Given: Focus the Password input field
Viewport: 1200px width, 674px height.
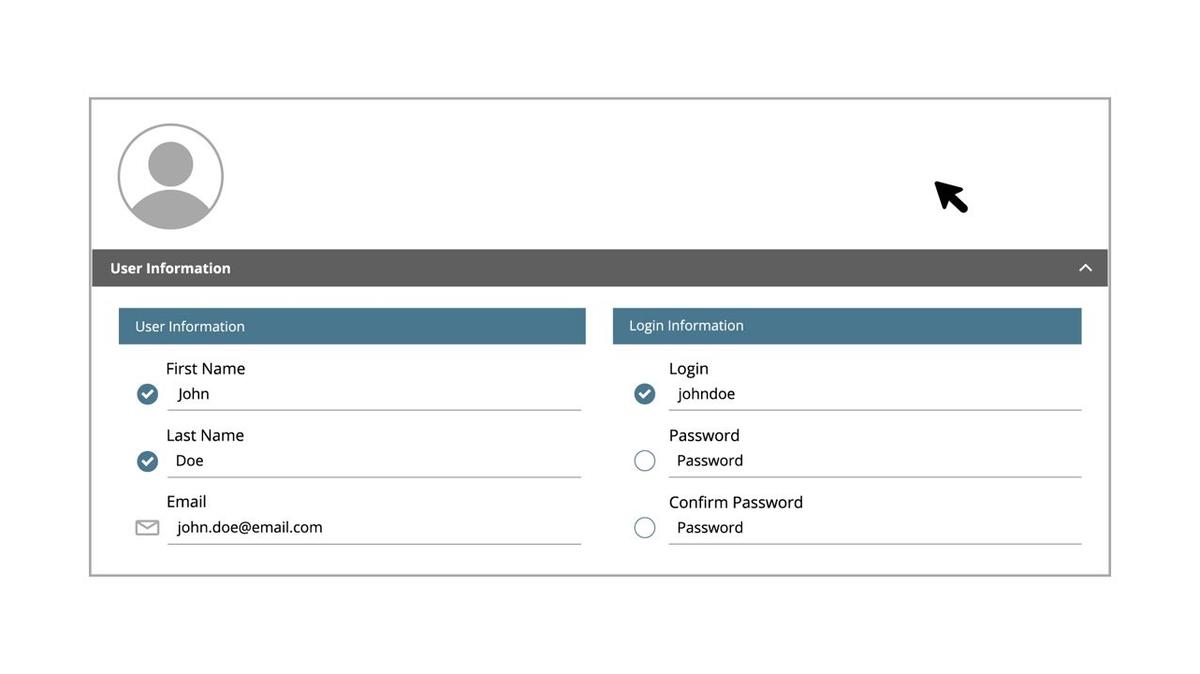Looking at the screenshot, I should coord(875,461).
